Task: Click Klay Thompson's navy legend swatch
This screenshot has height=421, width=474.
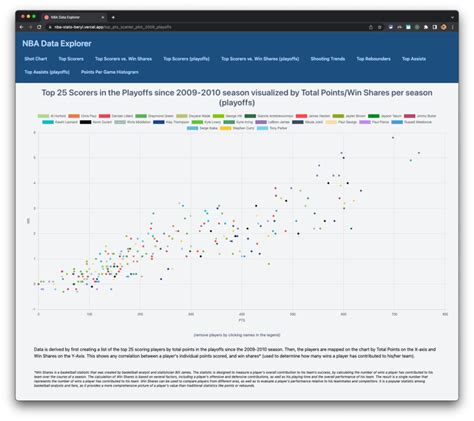Action: (x=159, y=122)
